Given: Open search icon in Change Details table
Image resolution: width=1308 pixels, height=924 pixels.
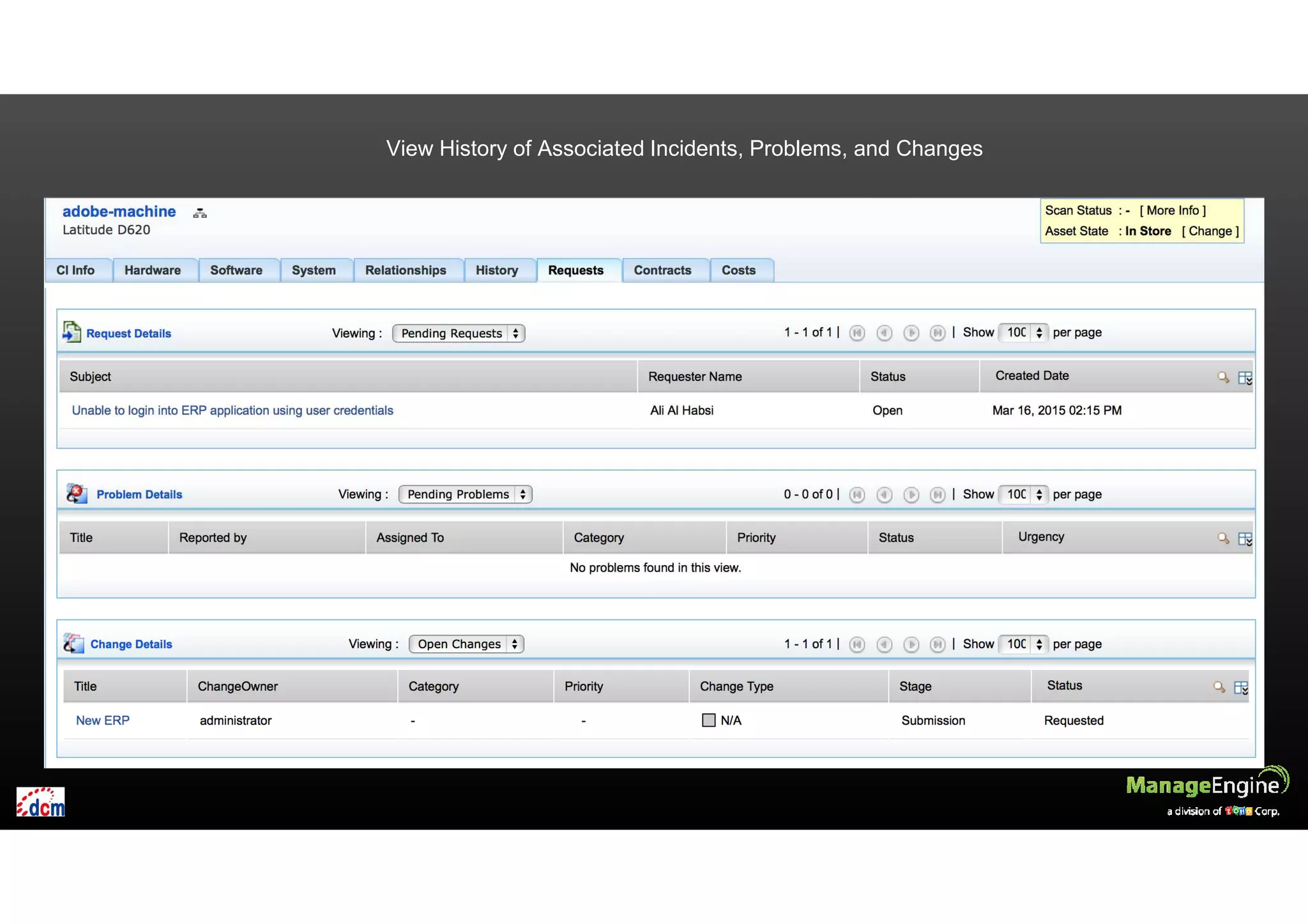Looking at the screenshot, I should 1219,687.
